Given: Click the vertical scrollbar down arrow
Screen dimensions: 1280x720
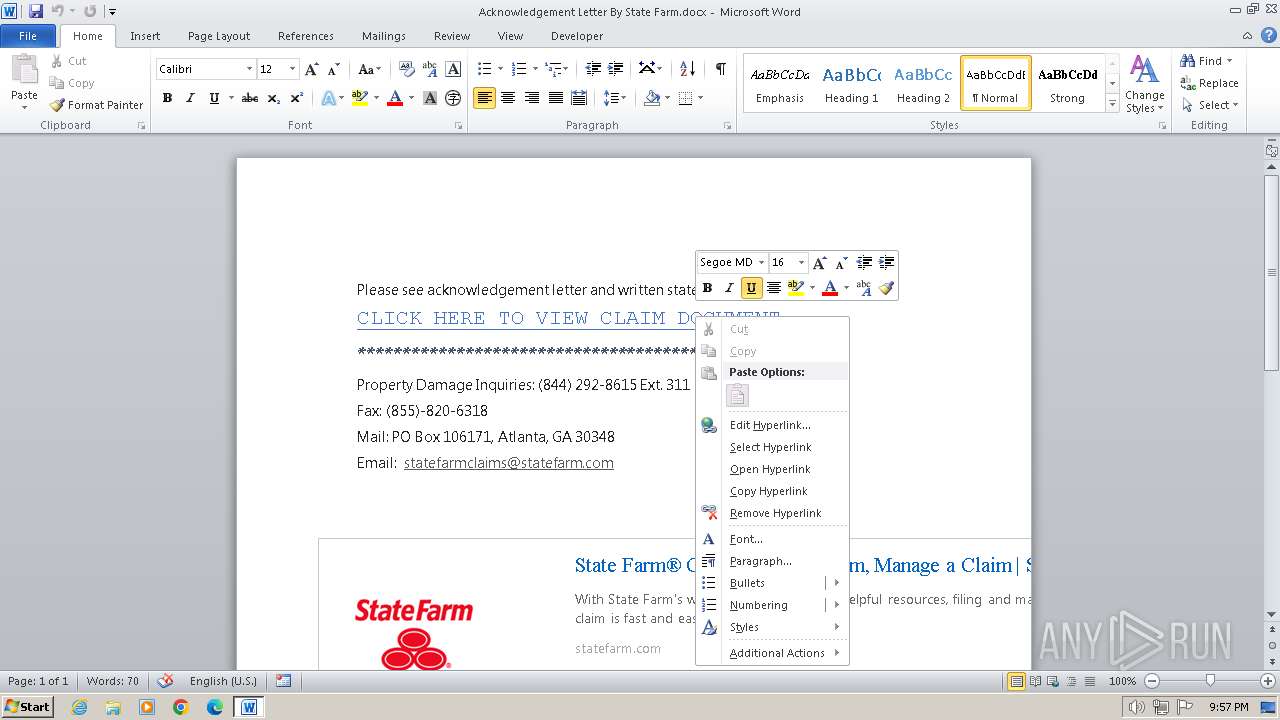Looking at the screenshot, I should 1272,615.
